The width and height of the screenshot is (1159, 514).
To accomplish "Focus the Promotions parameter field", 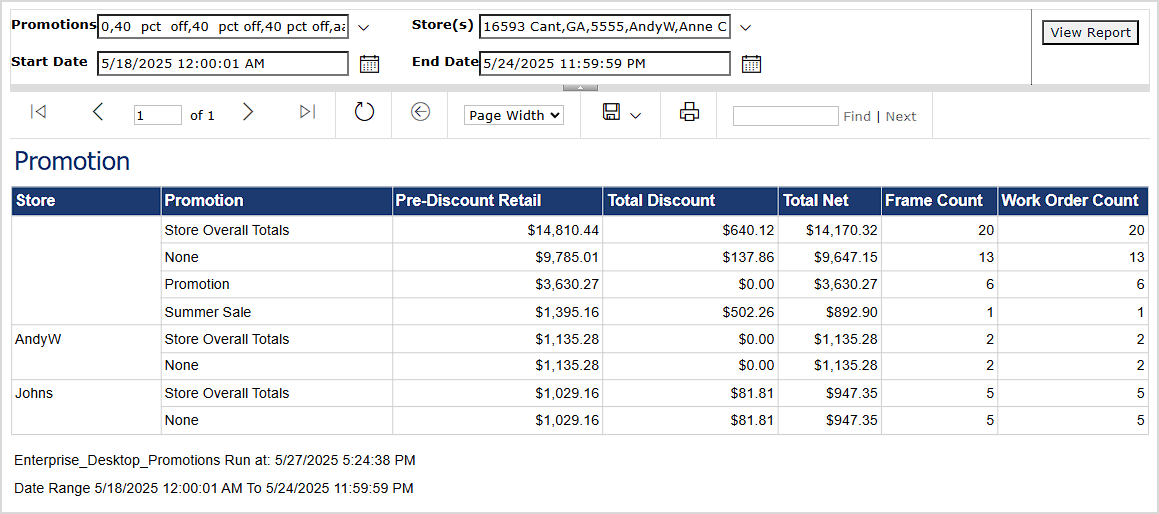I will (x=222, y=27).
